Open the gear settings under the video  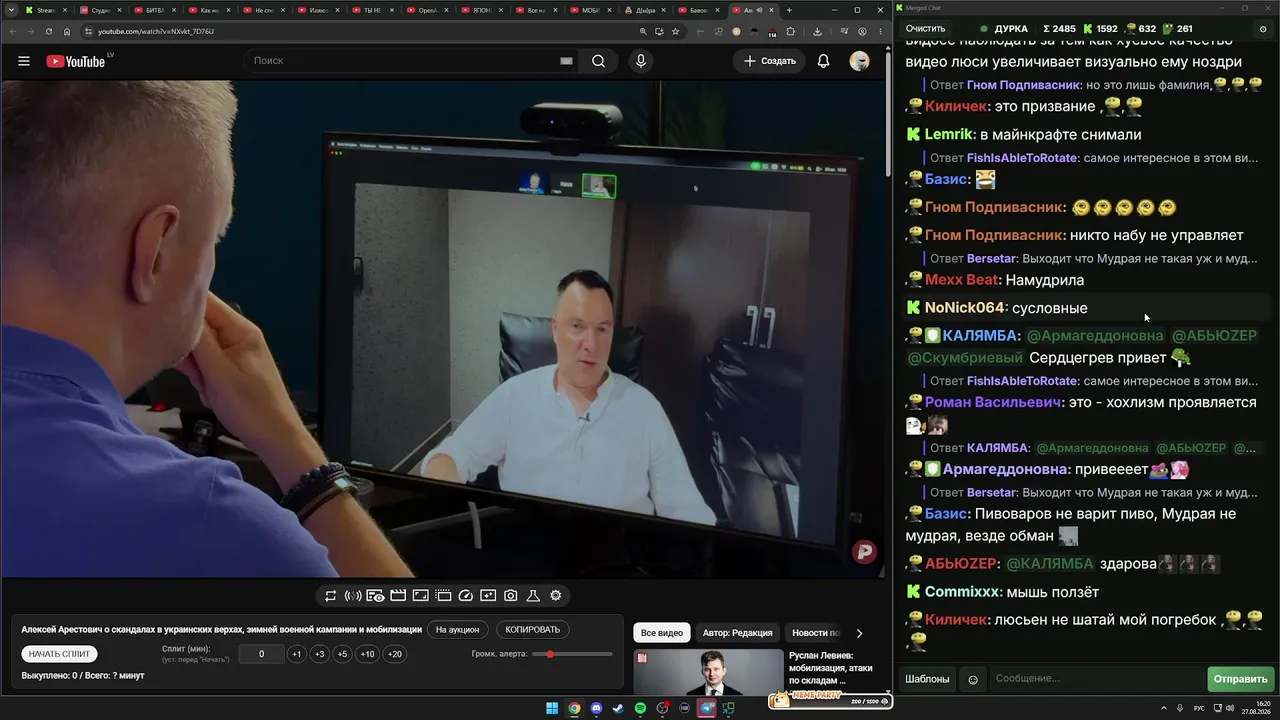tap(556, 595)
